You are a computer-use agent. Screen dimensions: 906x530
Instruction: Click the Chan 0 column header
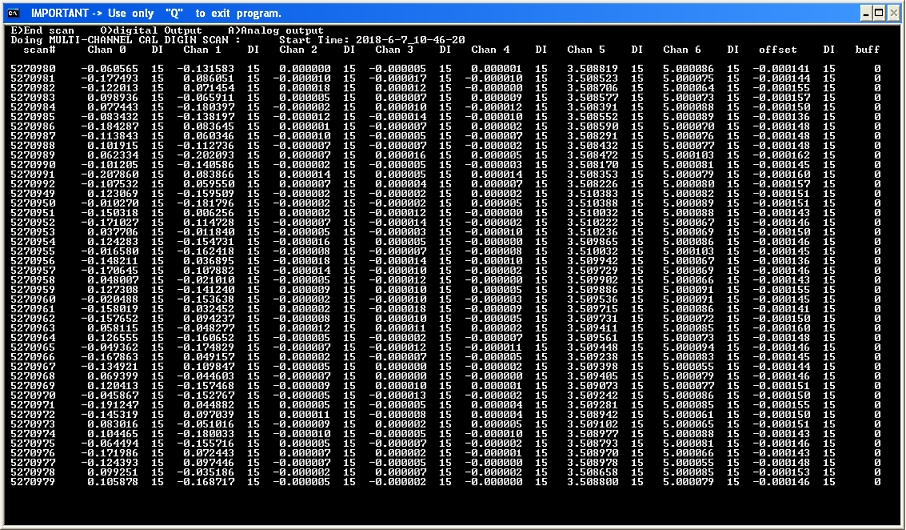(106, 50)
